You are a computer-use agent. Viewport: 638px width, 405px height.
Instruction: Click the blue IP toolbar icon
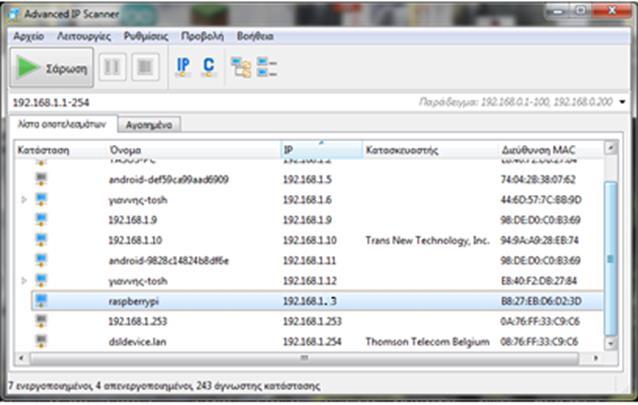(183, 67)
